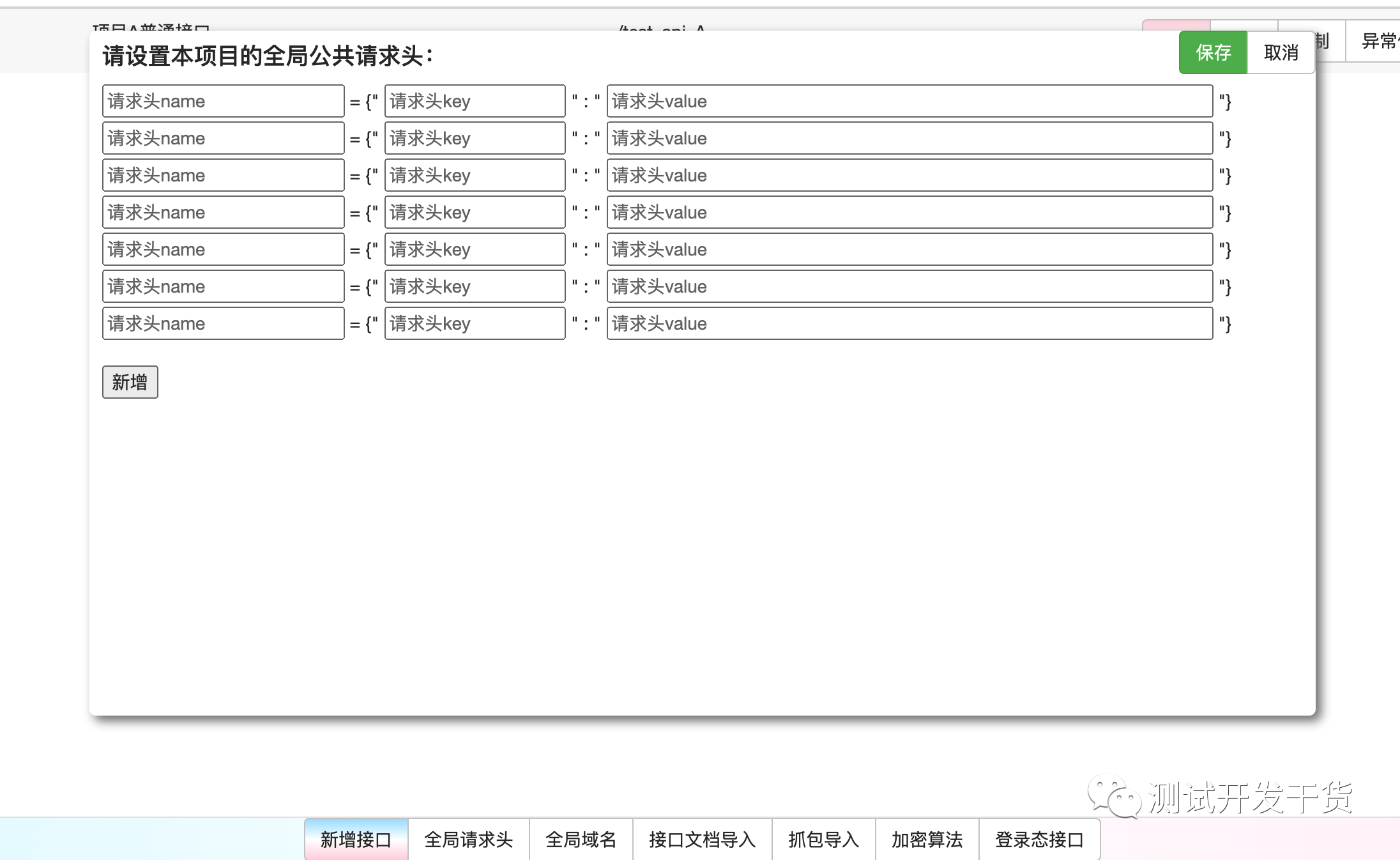Focus the last row 请求头name field
This screenshot has width=1400, height=860.
point(224,323)
